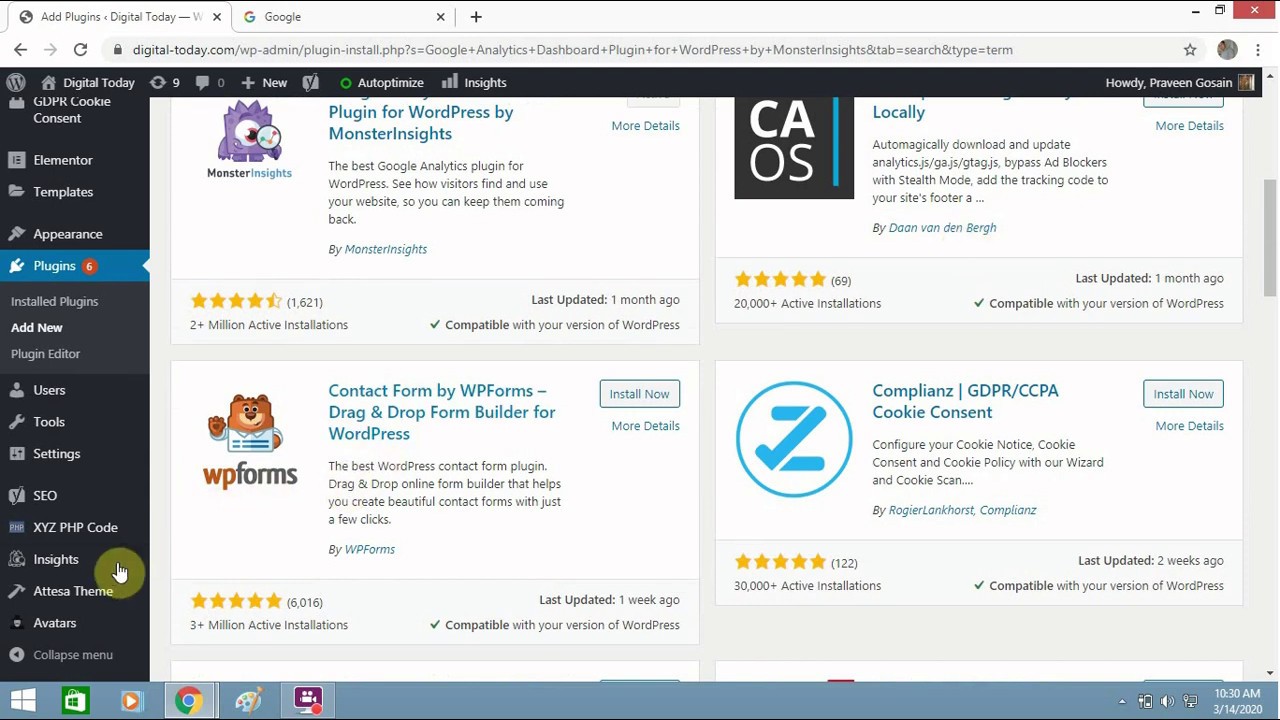Open comments bubble icon in admin bar

(210, 82)
